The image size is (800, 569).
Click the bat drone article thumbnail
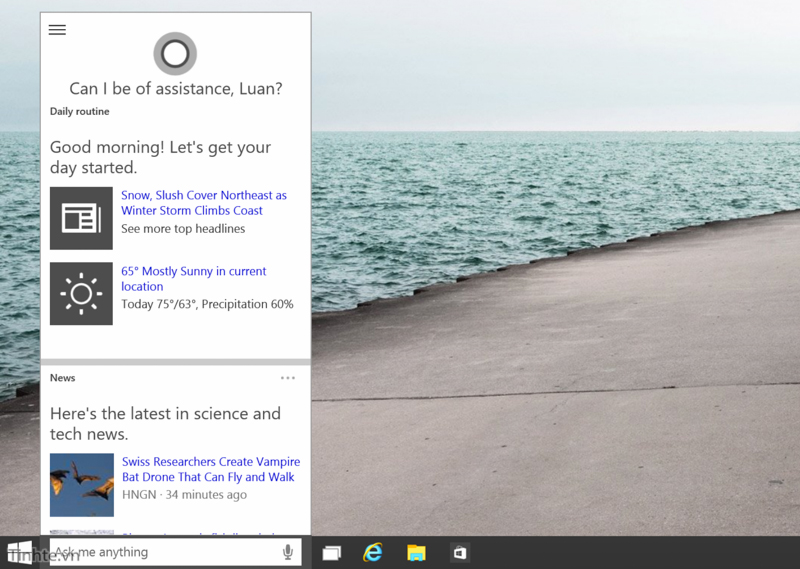tap(82, 485)
